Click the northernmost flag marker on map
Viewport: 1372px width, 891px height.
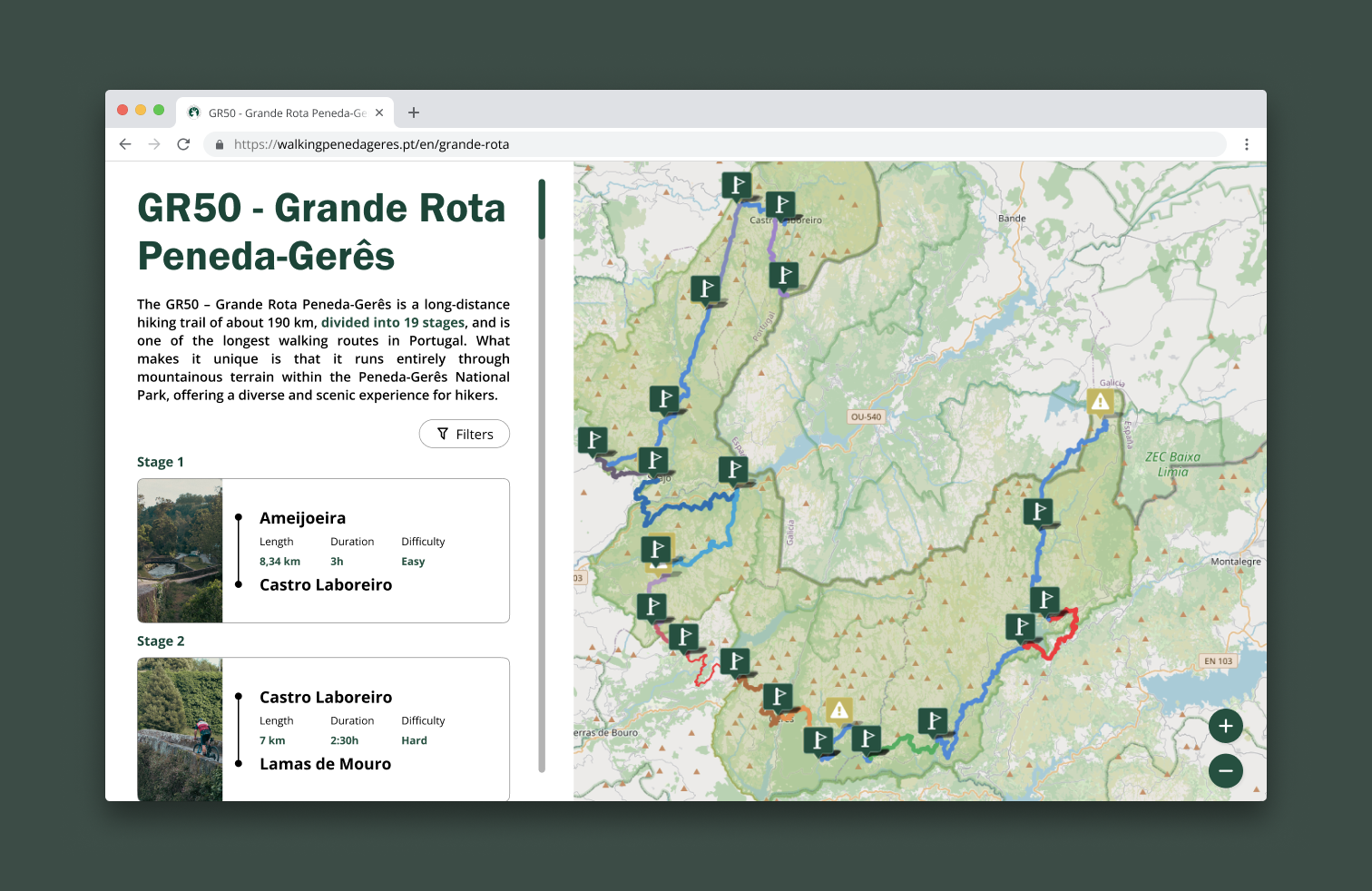736,185
